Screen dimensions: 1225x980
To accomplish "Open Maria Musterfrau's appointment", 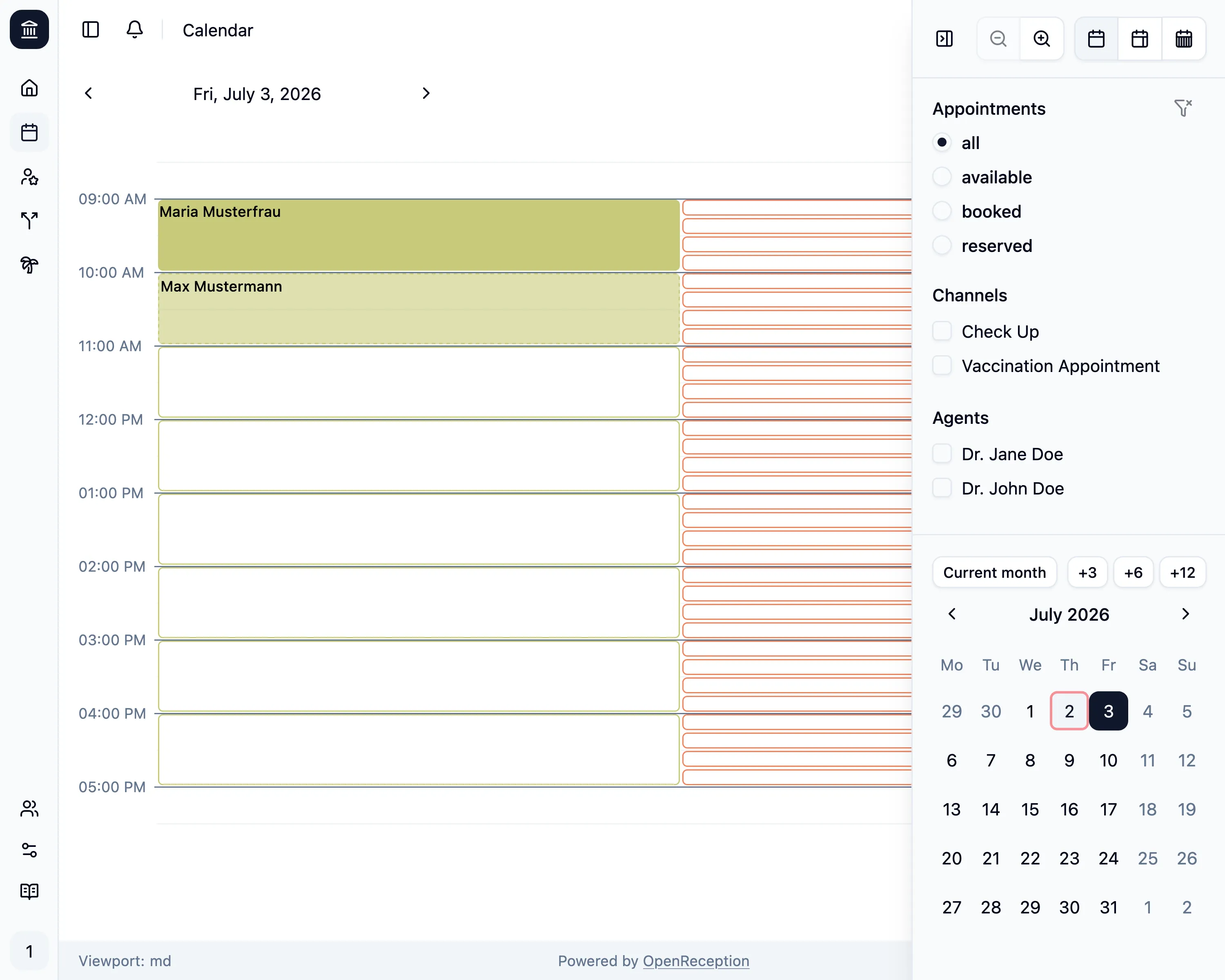I will pos(419,235).
